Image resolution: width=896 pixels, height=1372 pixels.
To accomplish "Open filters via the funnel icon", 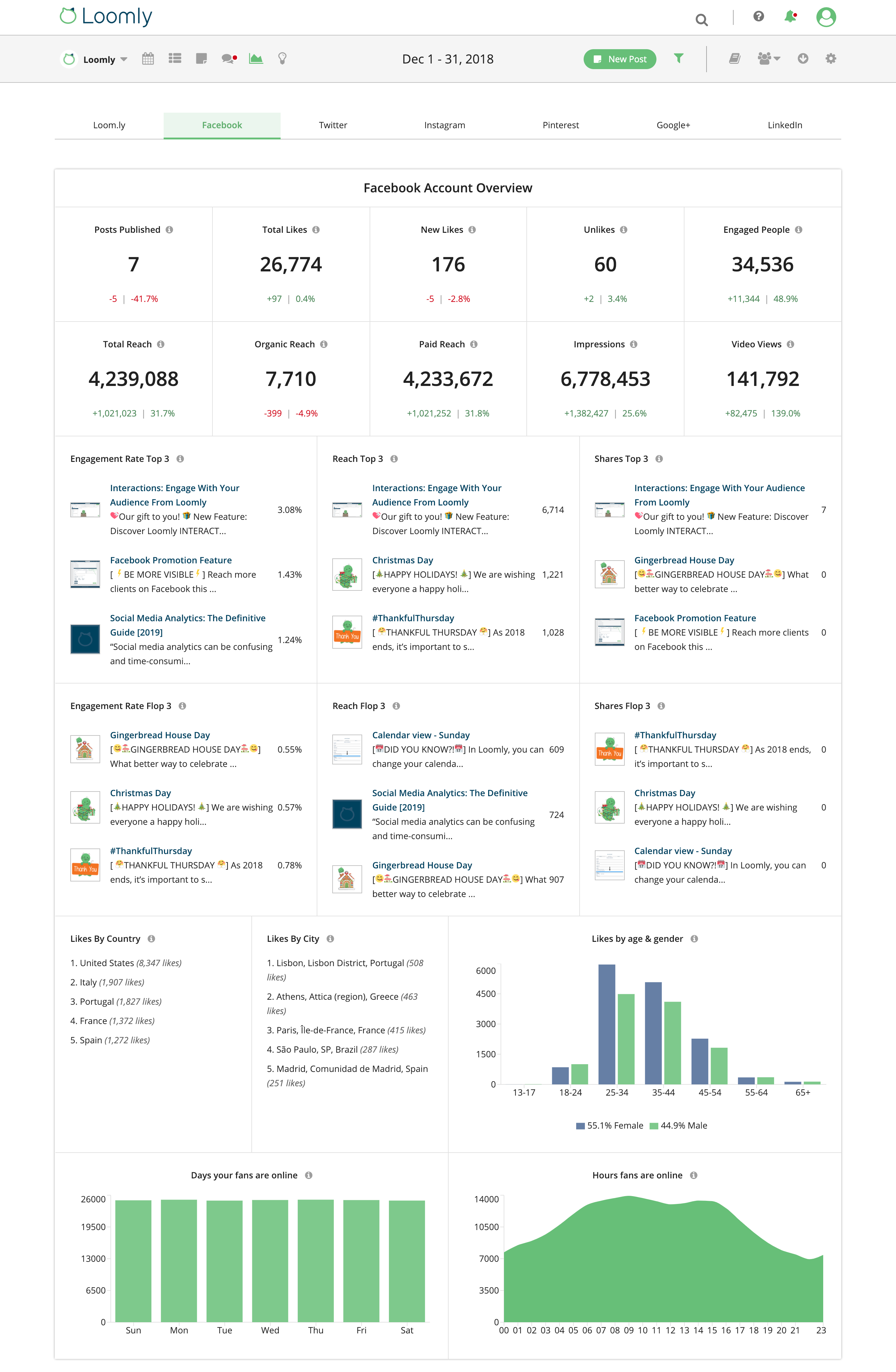I will tap(679, 58).
